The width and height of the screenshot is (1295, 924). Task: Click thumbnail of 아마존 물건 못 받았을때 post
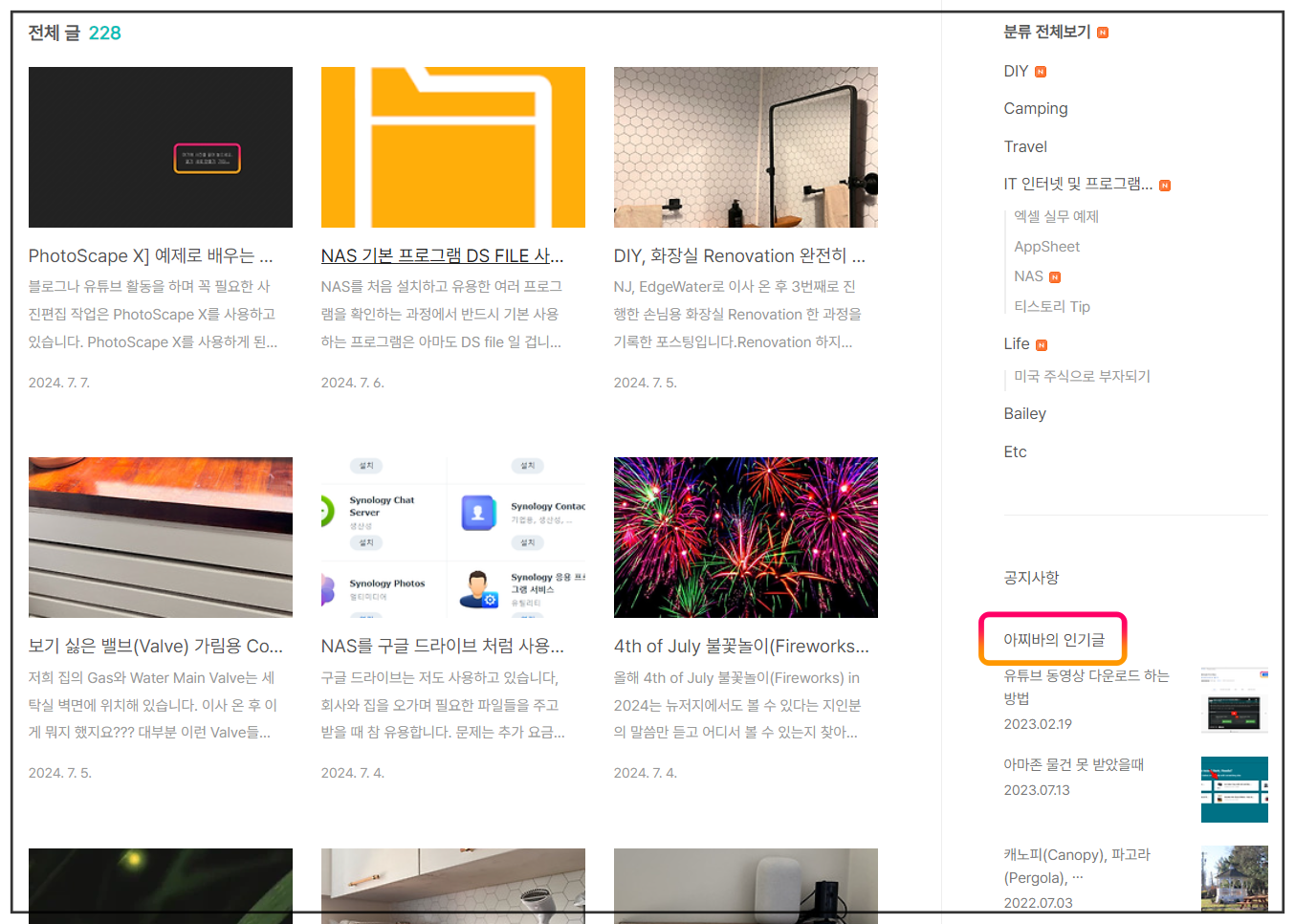pos(1235,789)
